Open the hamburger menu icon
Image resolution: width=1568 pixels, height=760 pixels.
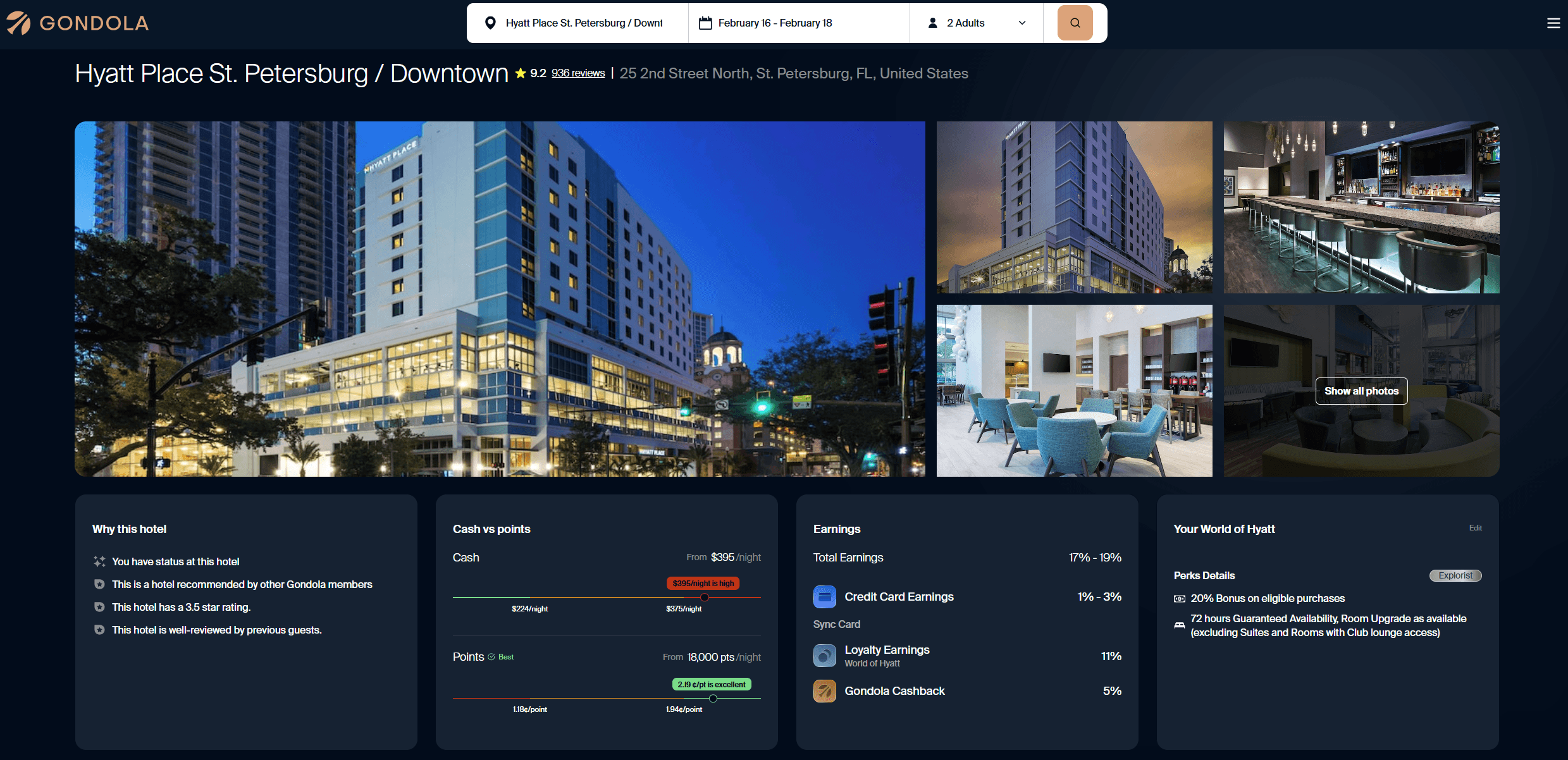pos(1553,23)
